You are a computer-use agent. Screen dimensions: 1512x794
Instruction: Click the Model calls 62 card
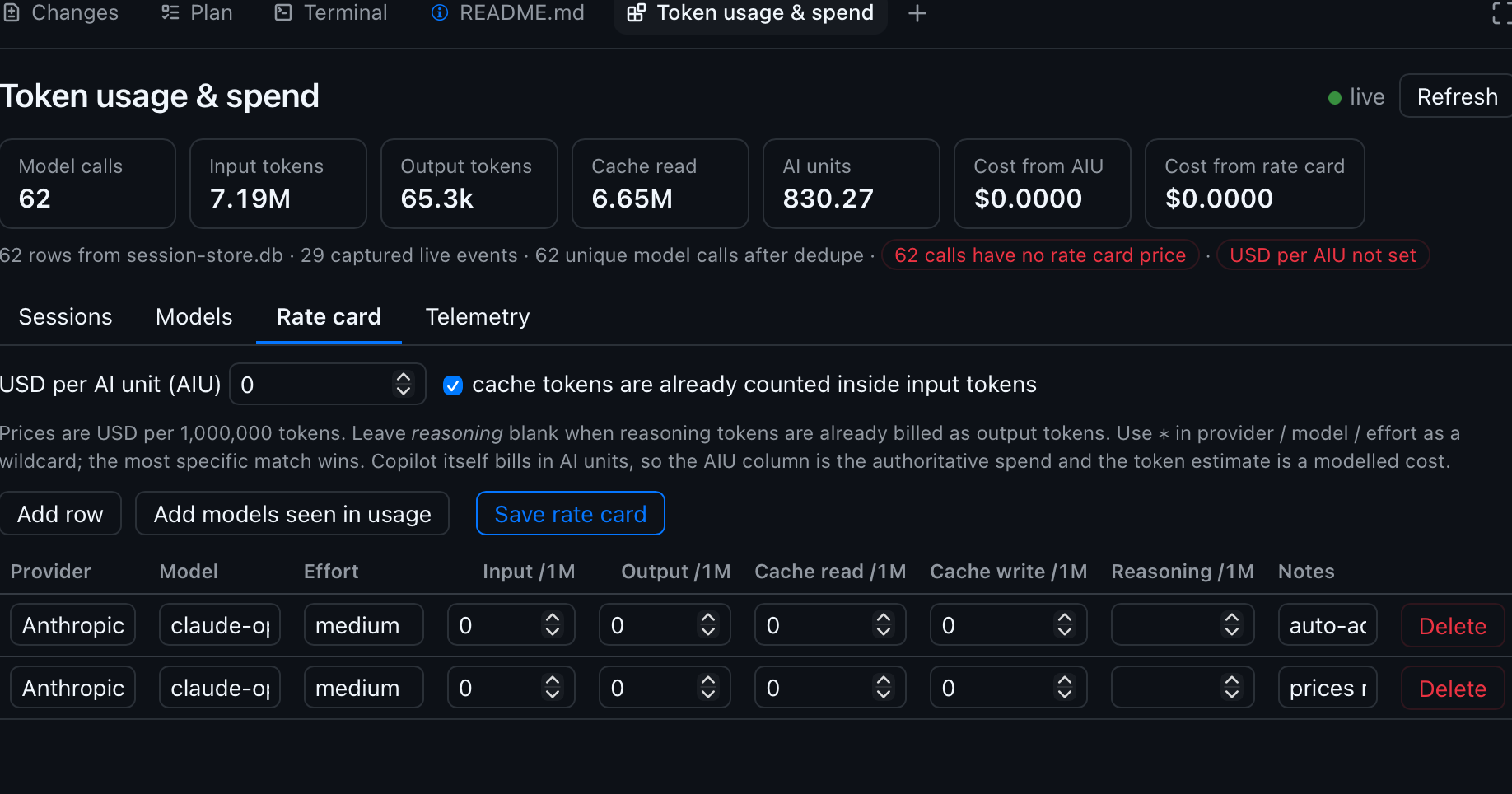pos(87,184)
